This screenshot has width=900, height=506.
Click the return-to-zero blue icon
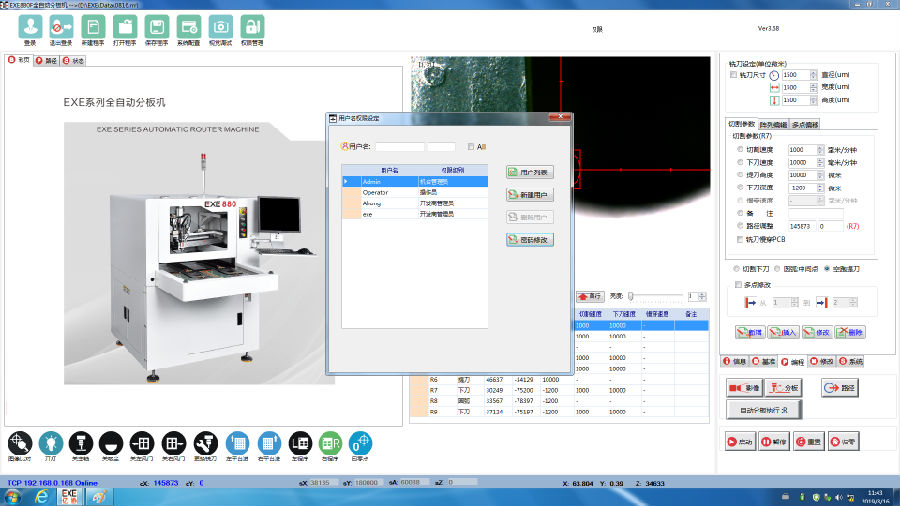(x=361, y=443)
